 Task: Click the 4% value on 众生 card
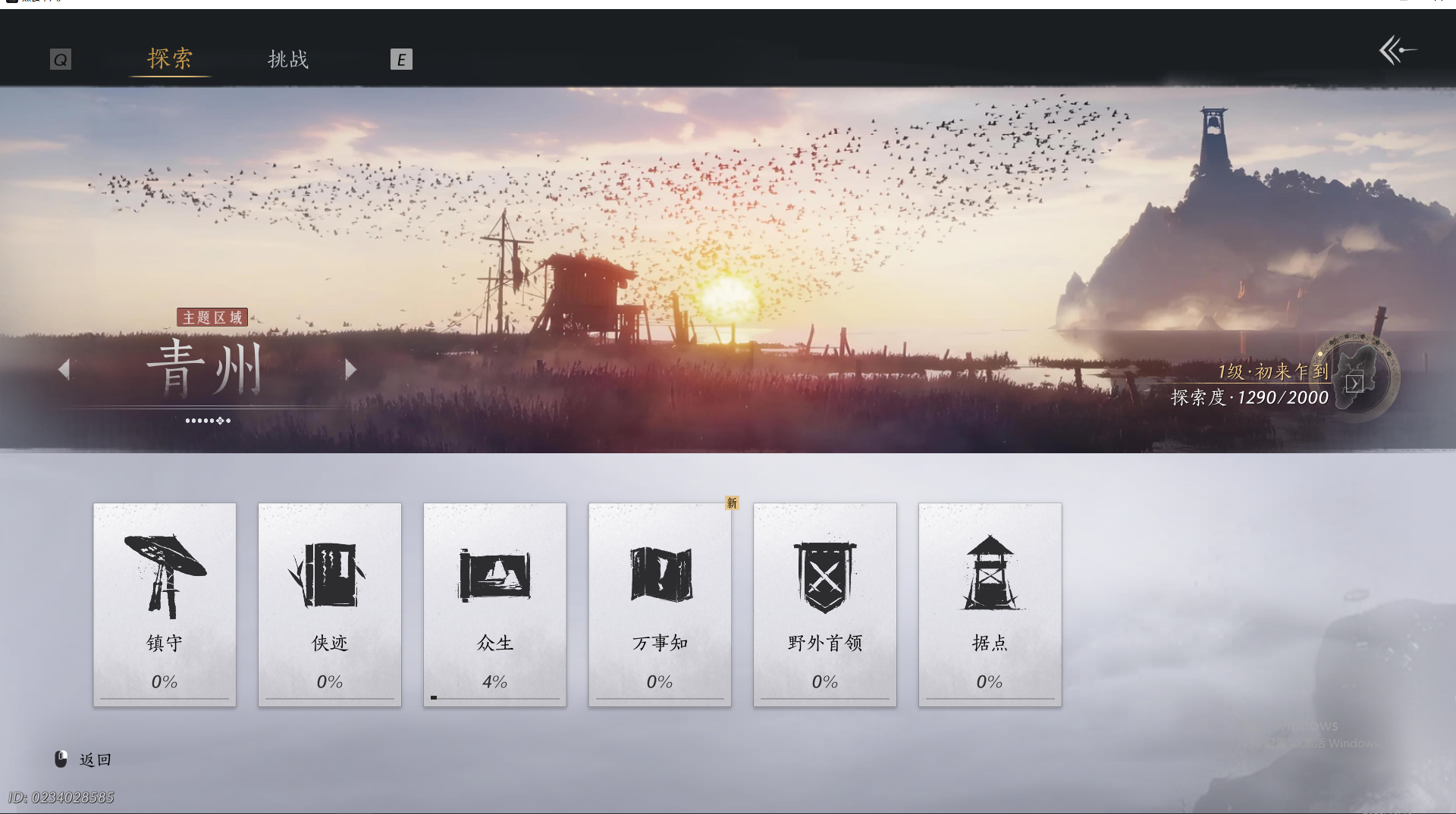click(x=495, y=682)
